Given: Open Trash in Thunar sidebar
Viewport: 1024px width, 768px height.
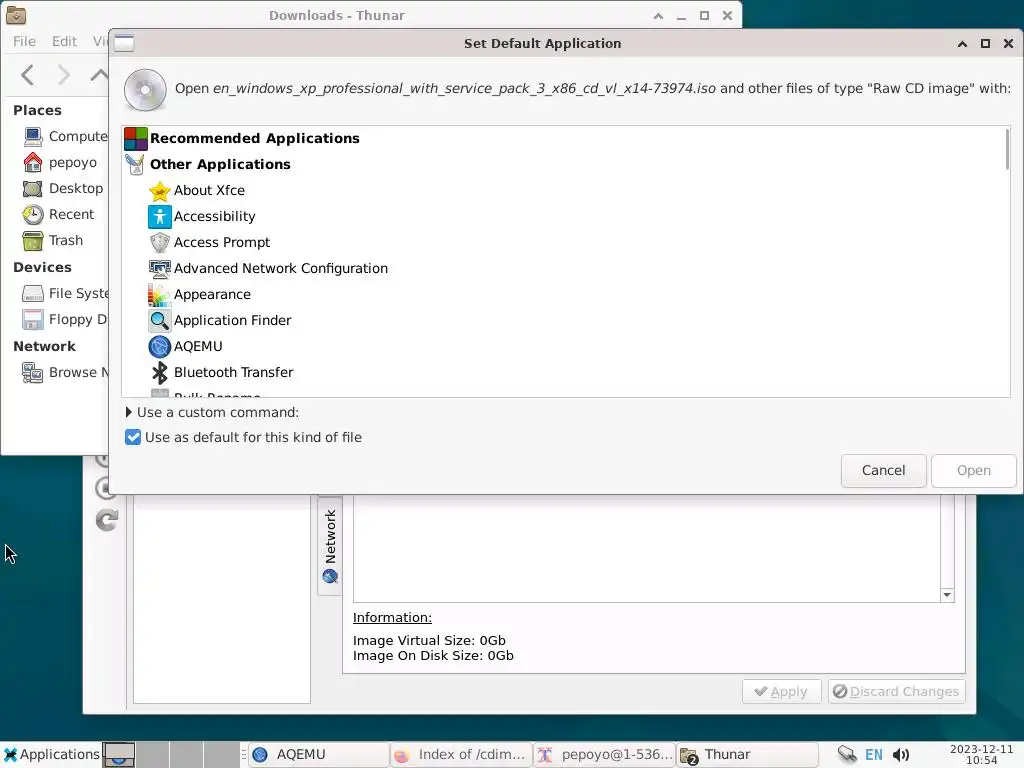Looking at the screenshot, I should tap(53, 241).
